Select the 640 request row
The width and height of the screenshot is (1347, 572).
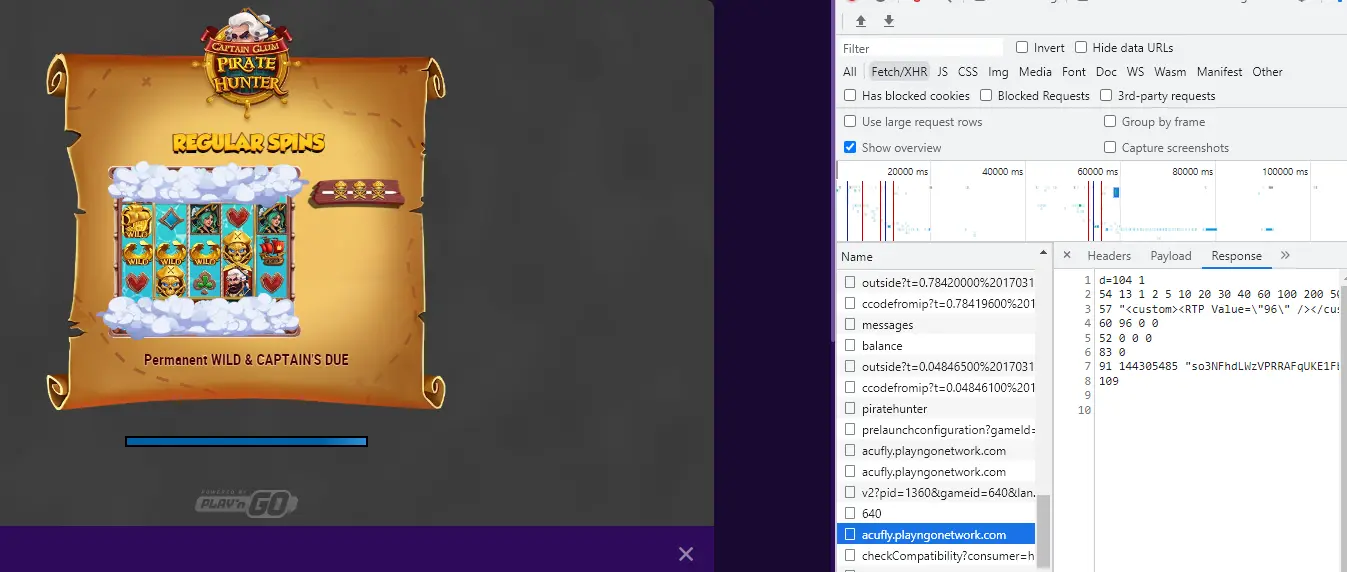936,514
